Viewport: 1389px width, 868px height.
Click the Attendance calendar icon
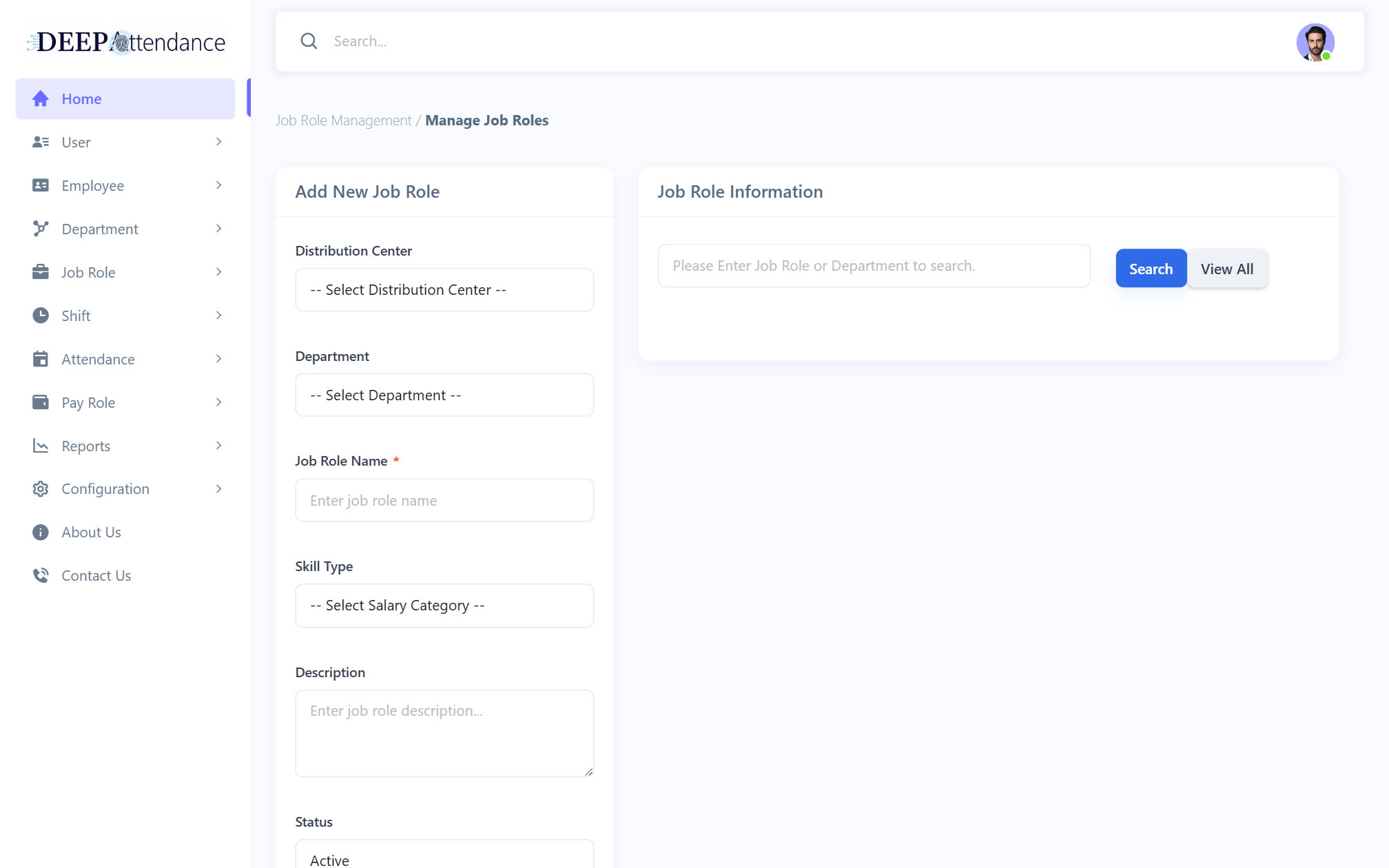[41, 359]
